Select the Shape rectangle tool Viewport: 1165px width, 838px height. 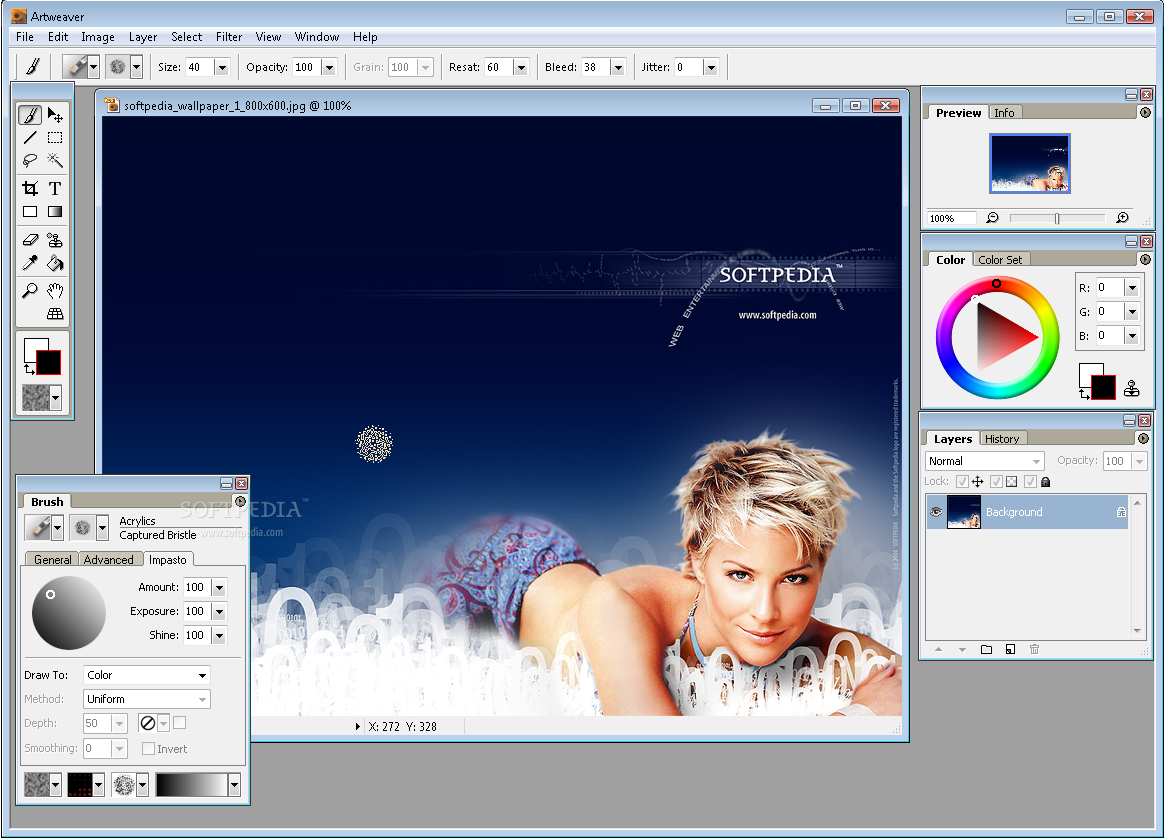(30, 212)
